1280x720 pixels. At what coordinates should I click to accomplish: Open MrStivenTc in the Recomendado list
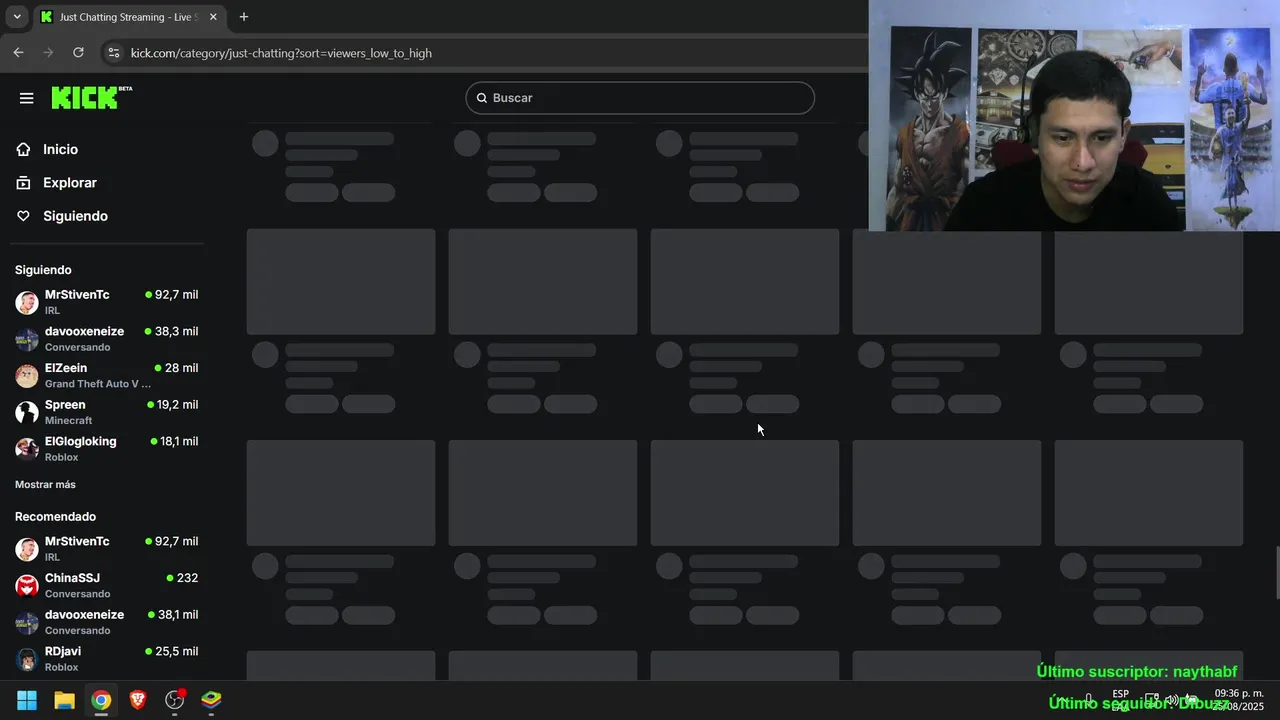tap(106, 549)
